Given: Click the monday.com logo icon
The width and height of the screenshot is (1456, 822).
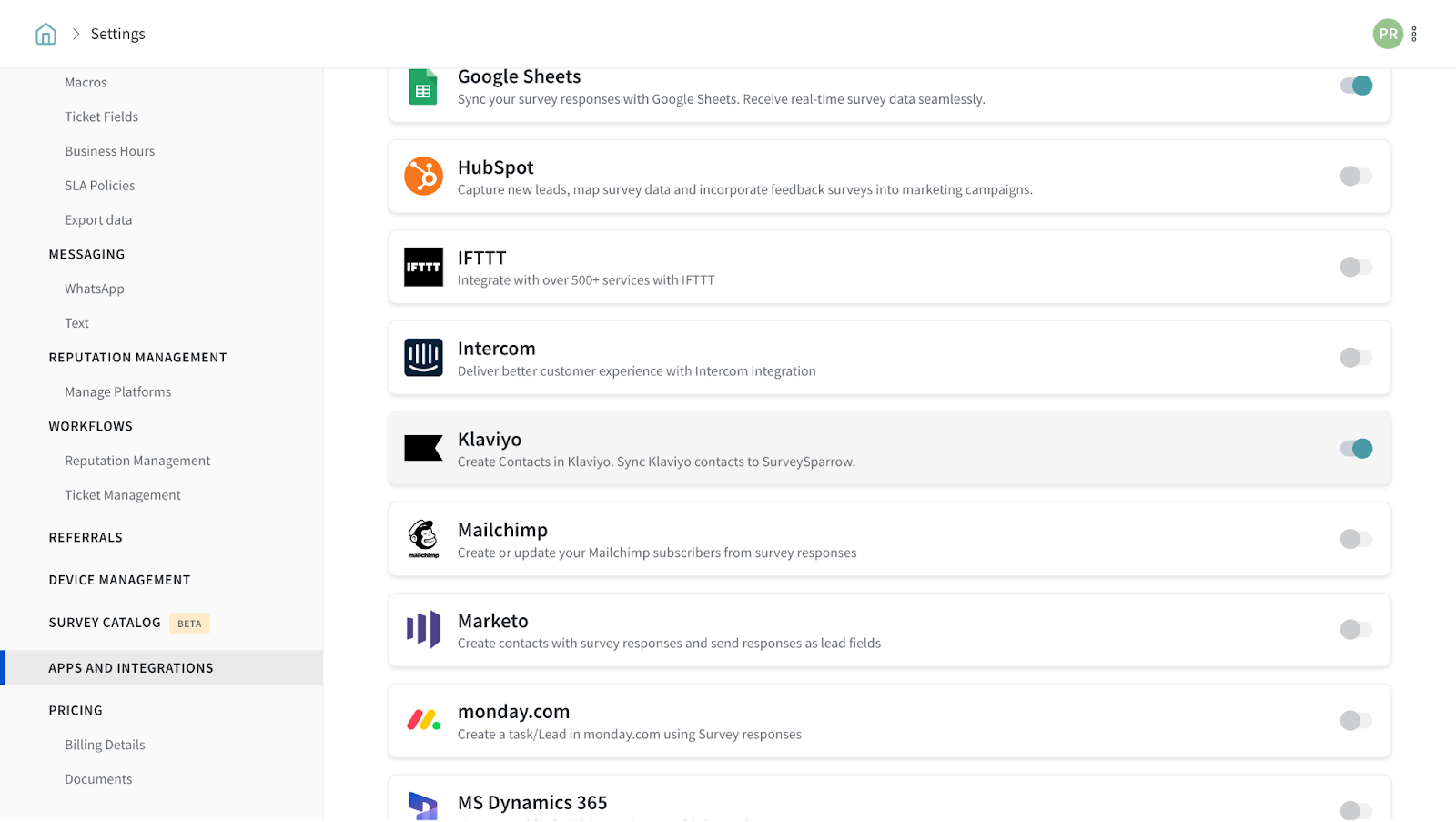Looking at the screenshot, I should (423, 721).
